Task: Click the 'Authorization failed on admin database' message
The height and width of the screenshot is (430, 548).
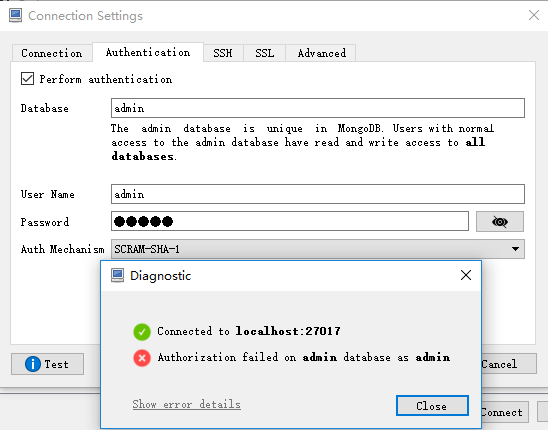Action: coord(304,357)
